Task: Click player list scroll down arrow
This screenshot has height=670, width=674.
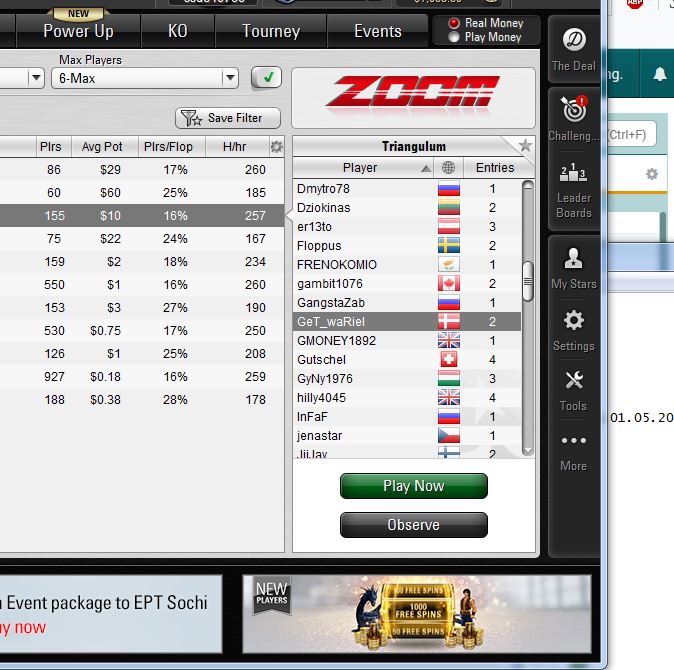Action: click(528, 451)
